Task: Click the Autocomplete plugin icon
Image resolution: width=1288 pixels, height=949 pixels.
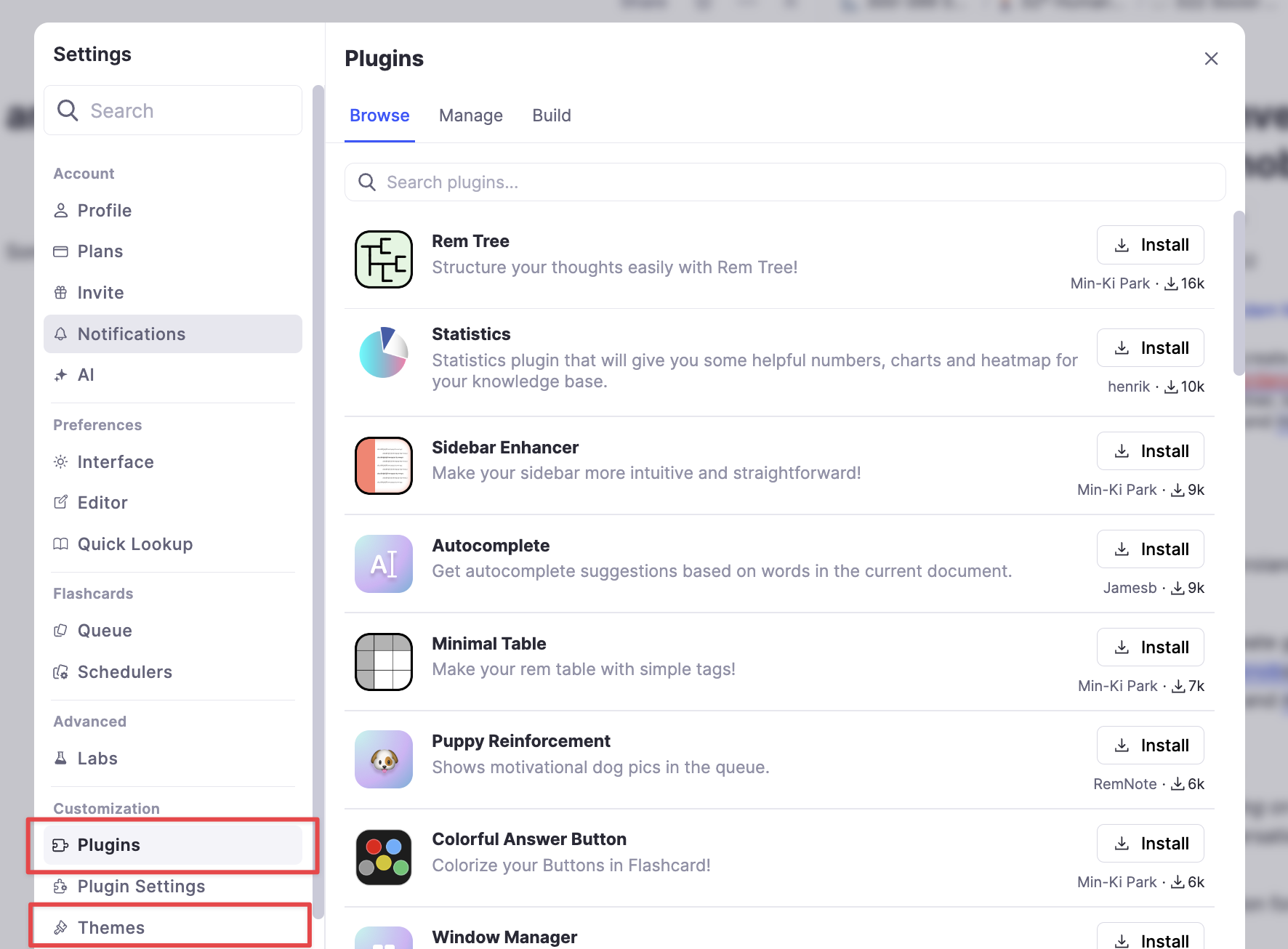Action: 384,564
